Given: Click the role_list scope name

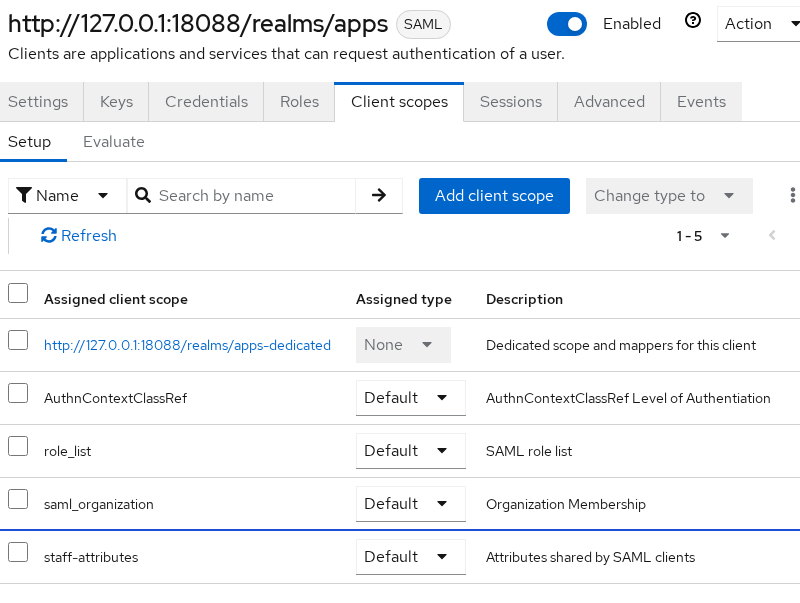Looking at the screenshot, I should [x=67, y=451].
